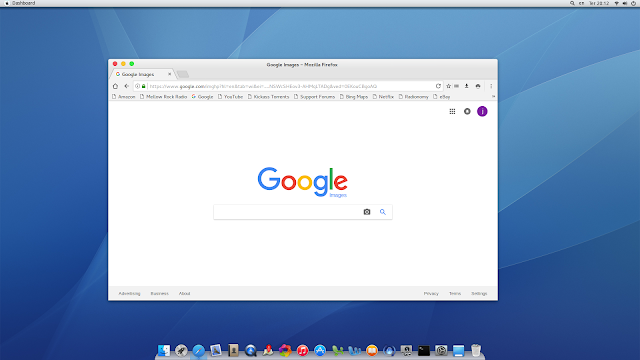Click the green padlock security icon
640x360 pixels.
pos(143,86)
